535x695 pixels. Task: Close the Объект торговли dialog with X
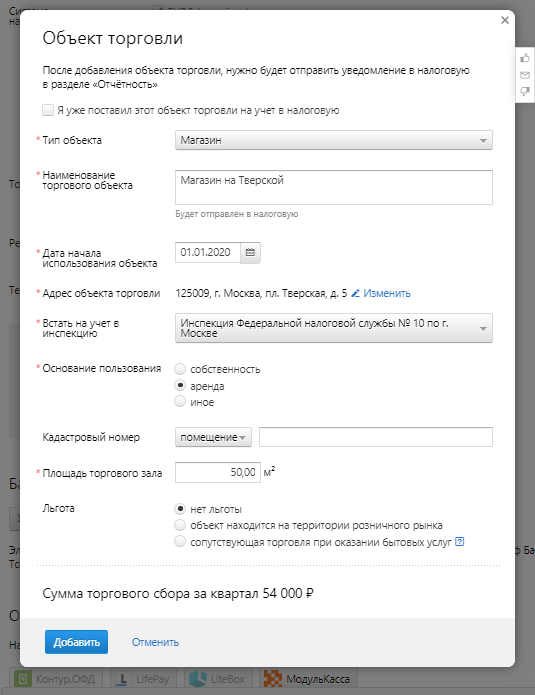(505, 20)
